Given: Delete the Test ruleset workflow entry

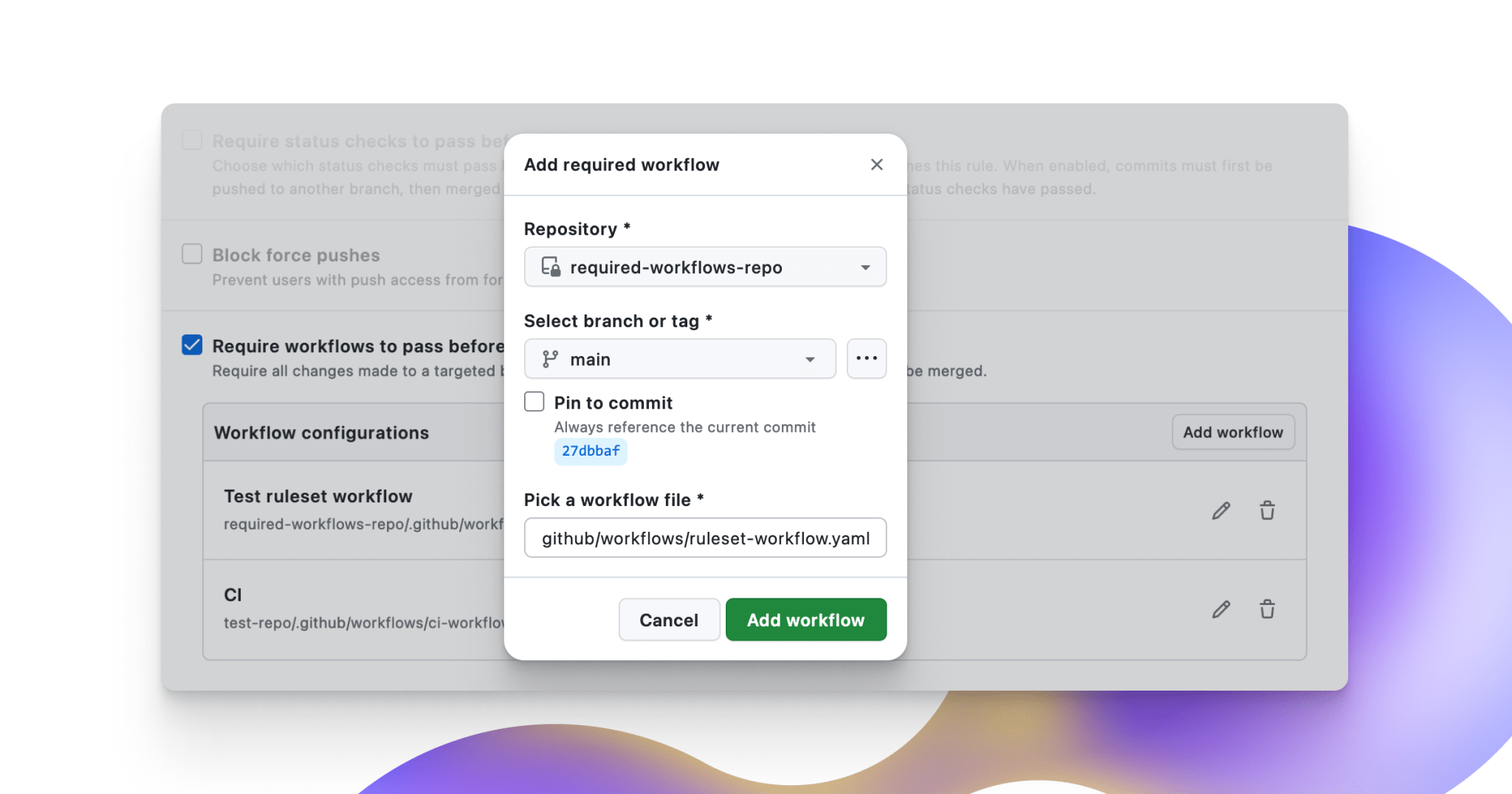Looking at the screenshot, I should tap(1268, 510).
